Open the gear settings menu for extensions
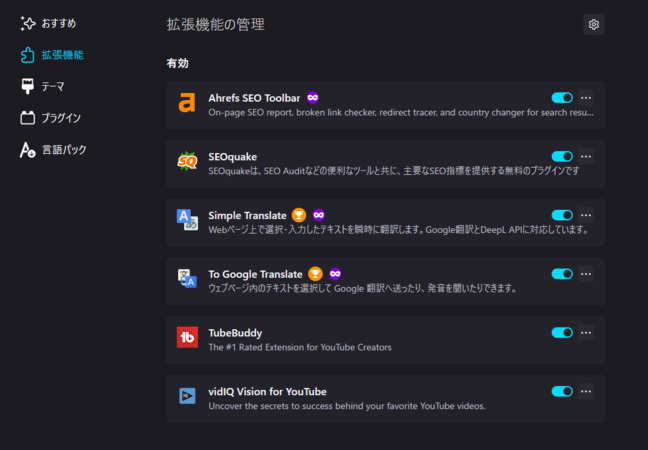 (x=593, y=24)
